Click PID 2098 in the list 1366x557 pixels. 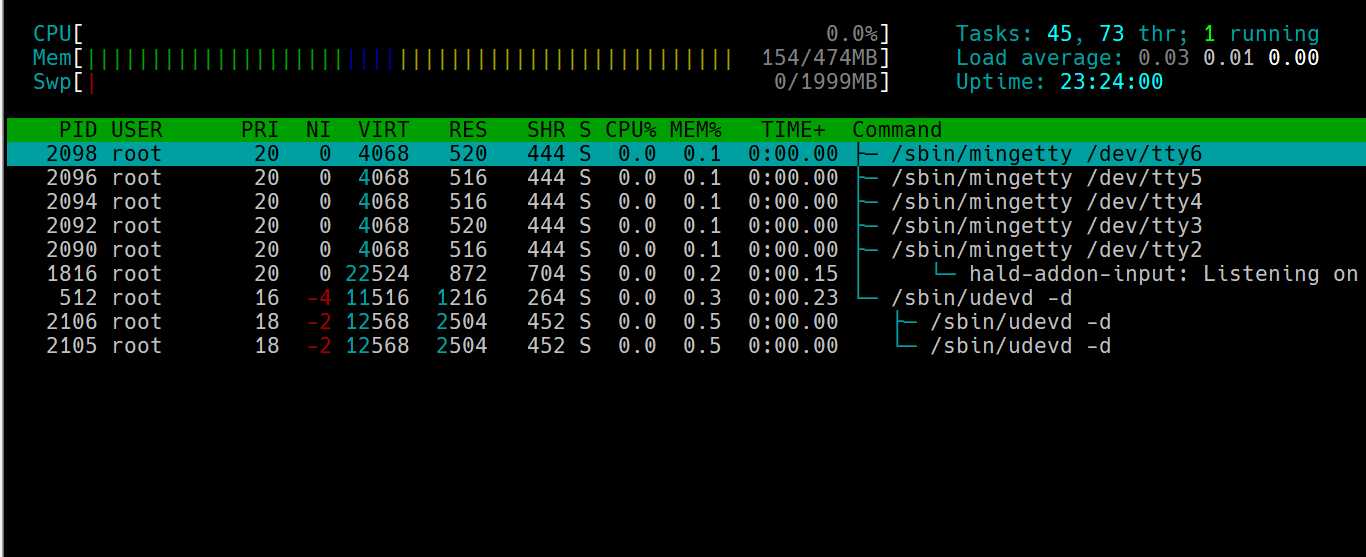pyautogui.click(x=72, y=154)
